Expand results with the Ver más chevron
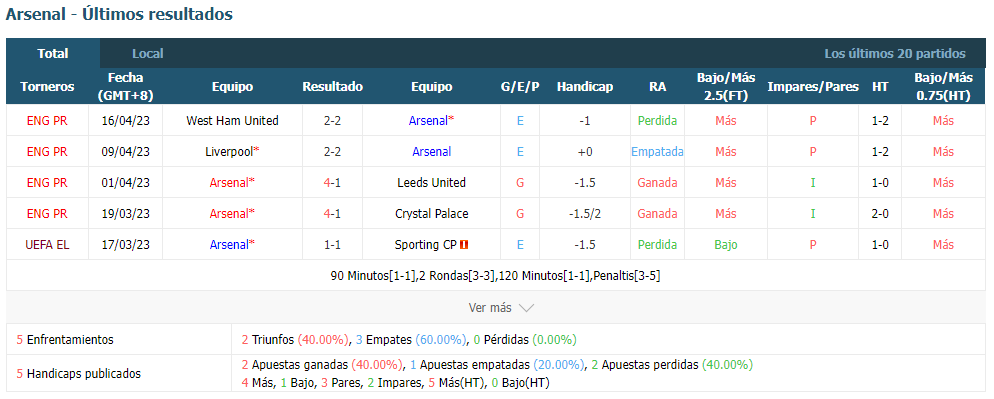Image resolution: width=994 pixels, height=399 pixels. pos(526,308)
